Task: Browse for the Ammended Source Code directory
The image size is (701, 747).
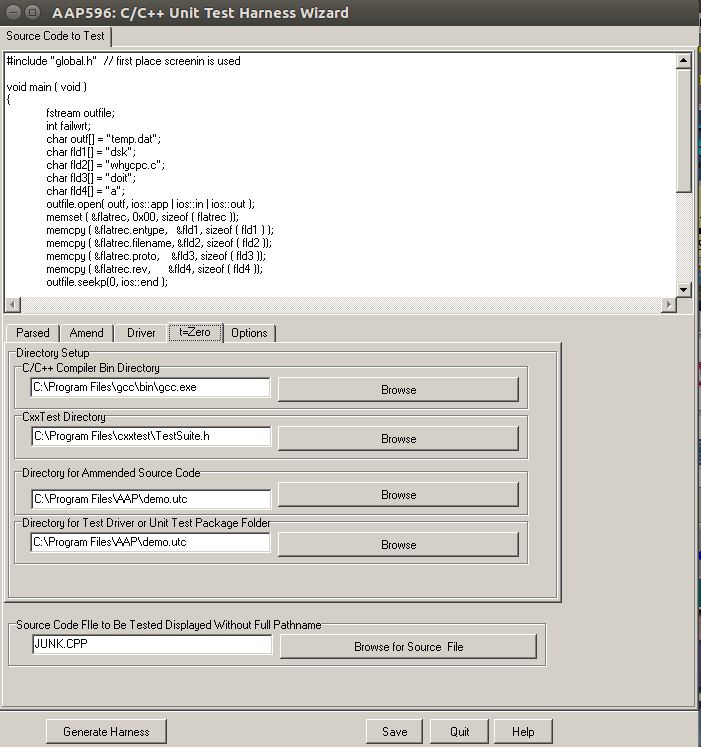Action: tap(398, 495)
